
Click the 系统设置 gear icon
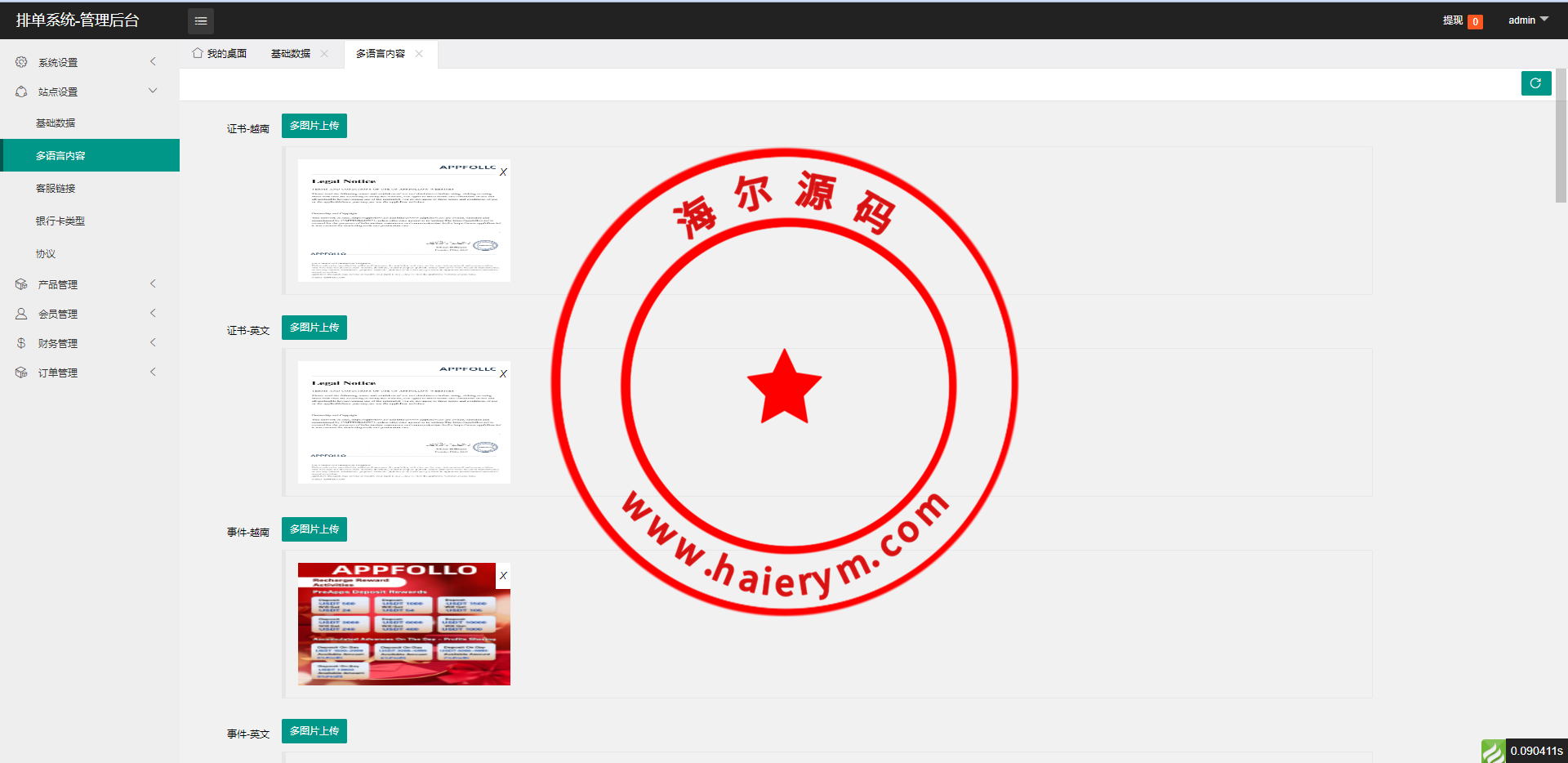click(x=21, y=62)
